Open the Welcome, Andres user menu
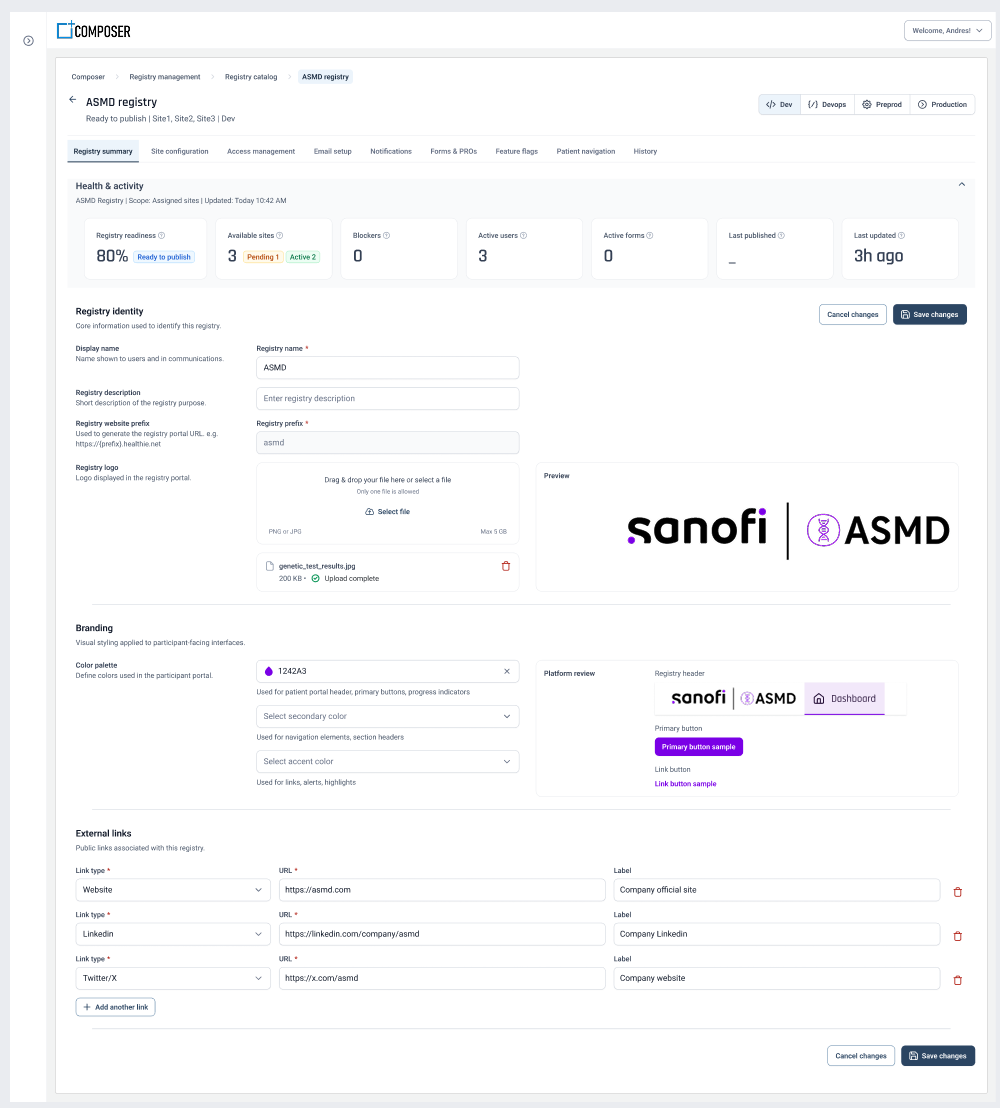The width and height of the screenshot is (1000, 1108). (948, 30)
